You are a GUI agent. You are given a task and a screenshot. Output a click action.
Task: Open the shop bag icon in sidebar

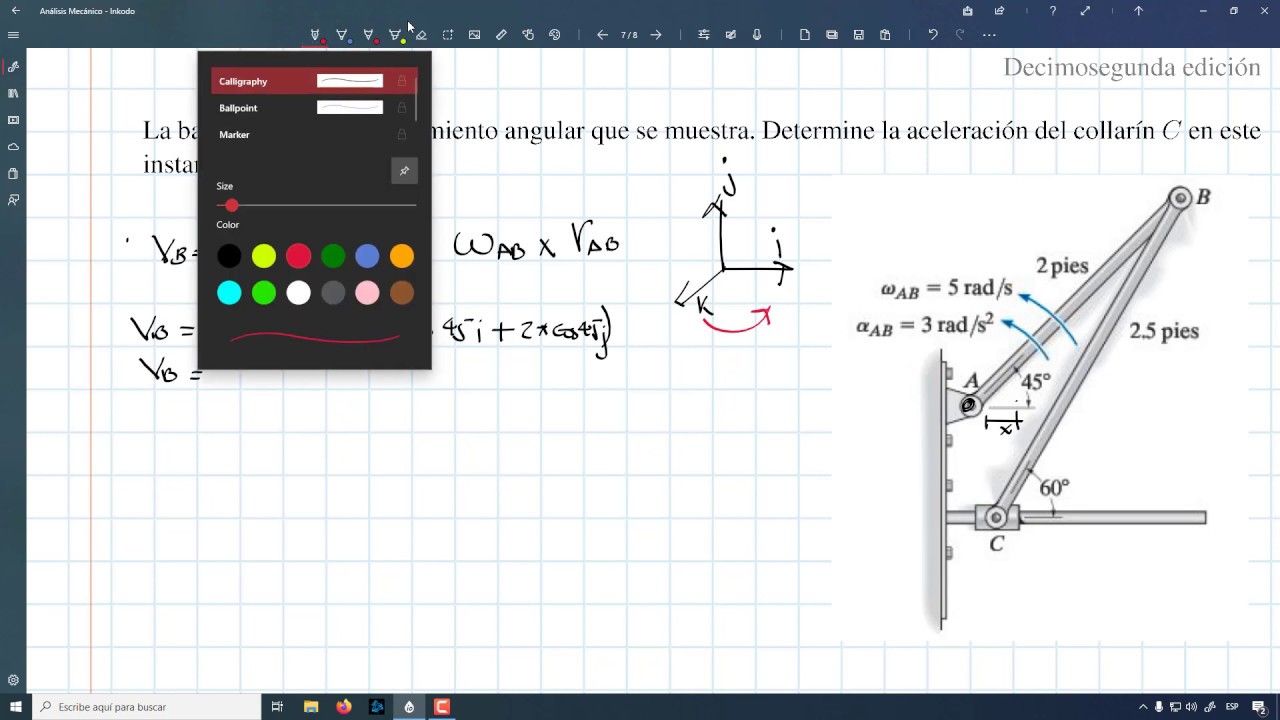click(13, 173)
